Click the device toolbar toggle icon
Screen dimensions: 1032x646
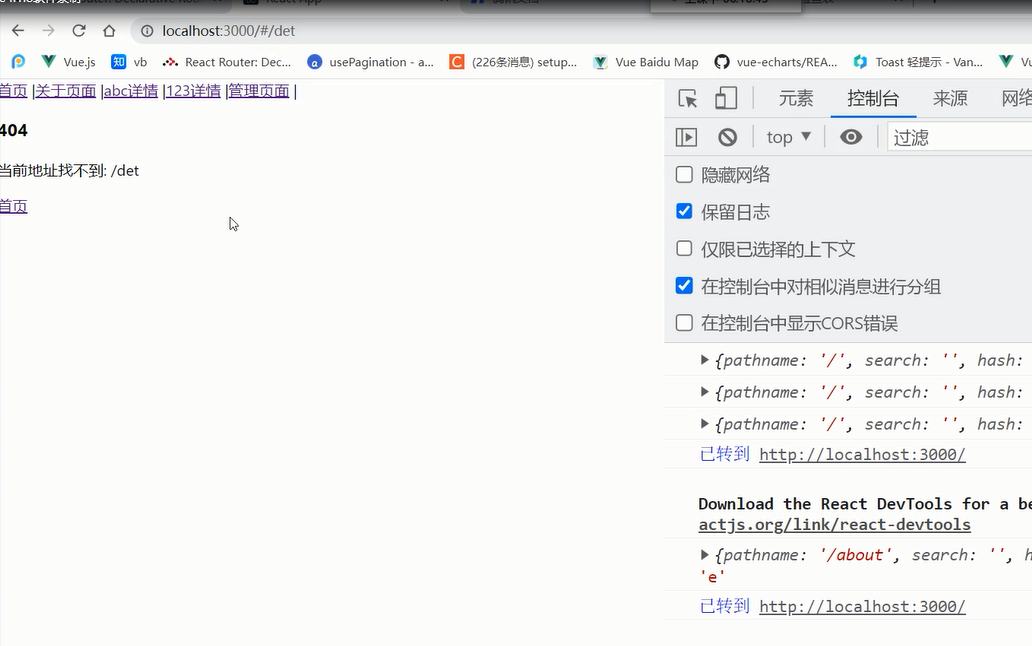click(x=725, y=97)
